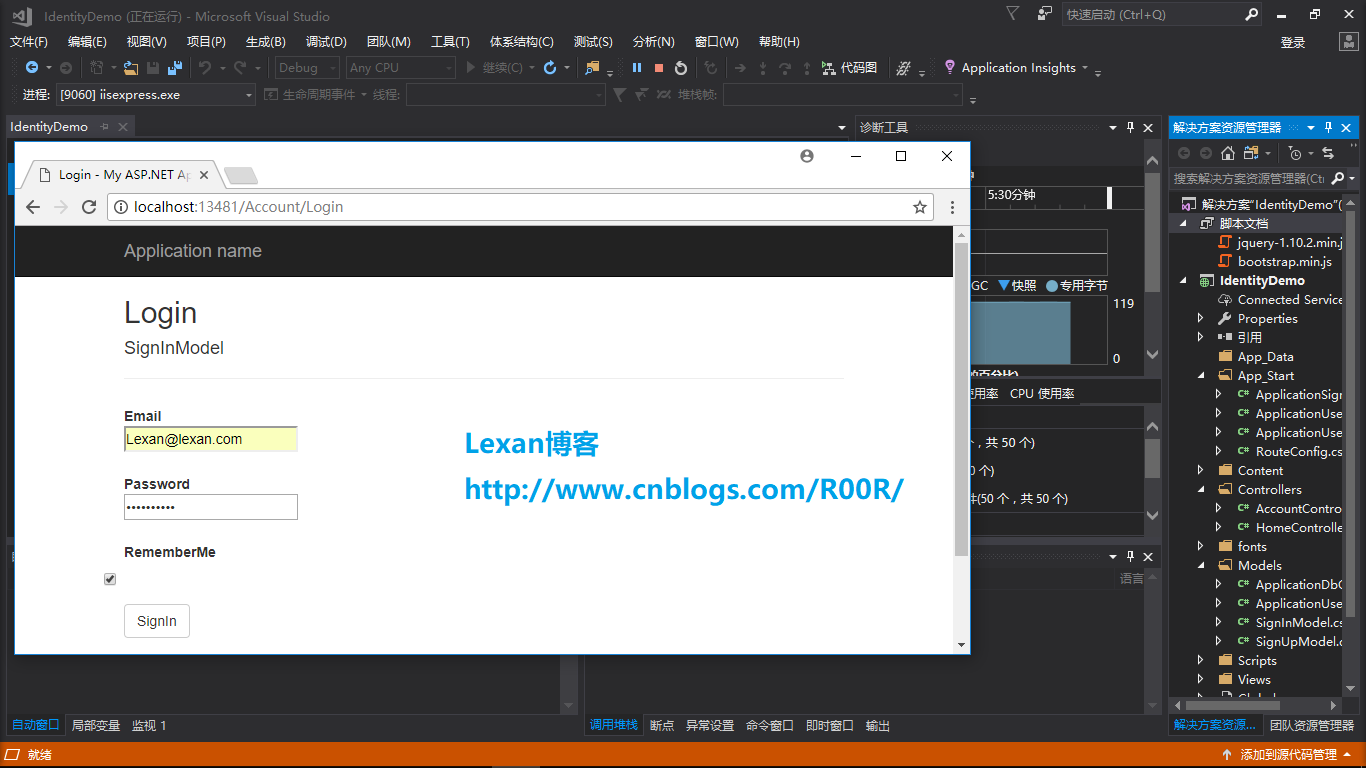The width and height of the screenshot is (1366, 768).
Task: Open the 文件(F) File menu
Action: [x=28, y=42]
